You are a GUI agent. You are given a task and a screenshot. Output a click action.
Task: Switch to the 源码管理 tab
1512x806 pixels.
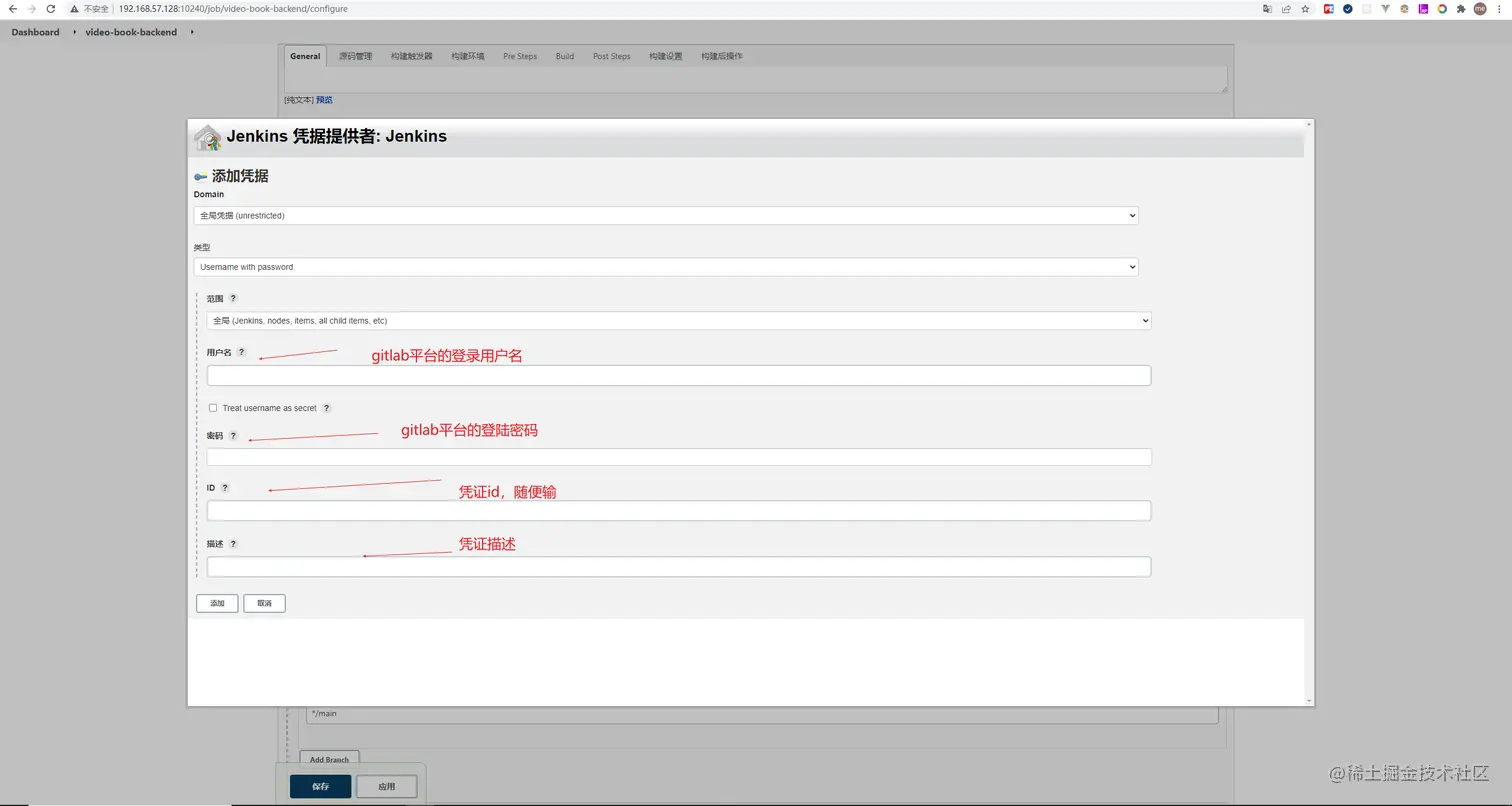[355, 56]
